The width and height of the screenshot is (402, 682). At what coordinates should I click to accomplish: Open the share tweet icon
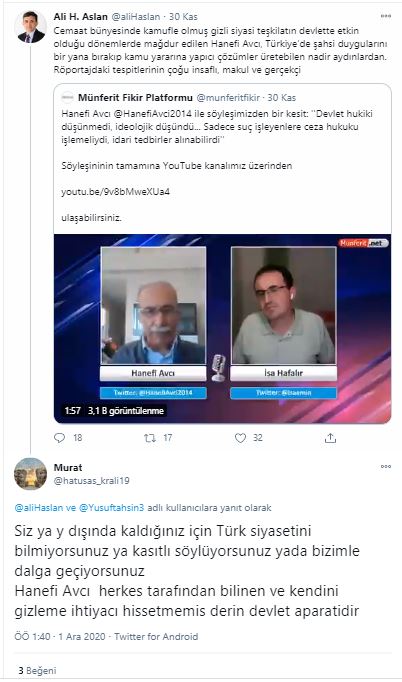tap(331, 438)
